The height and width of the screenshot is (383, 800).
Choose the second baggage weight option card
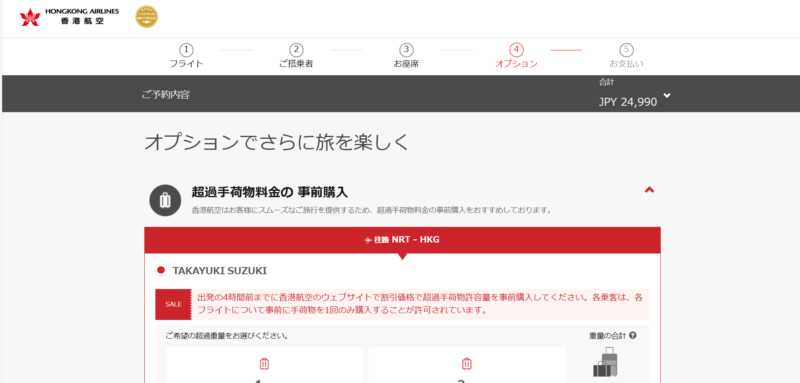click(x=467, y=365)
